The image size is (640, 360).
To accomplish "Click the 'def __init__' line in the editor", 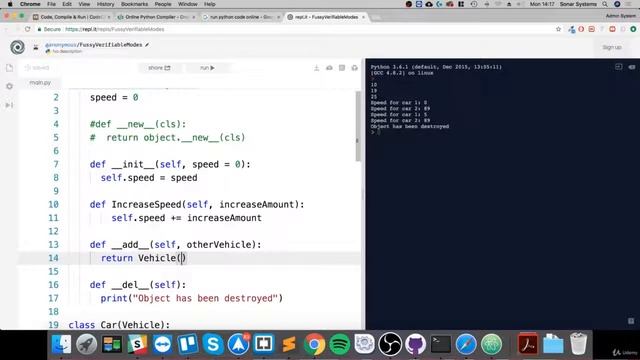I will coord(170,164).
